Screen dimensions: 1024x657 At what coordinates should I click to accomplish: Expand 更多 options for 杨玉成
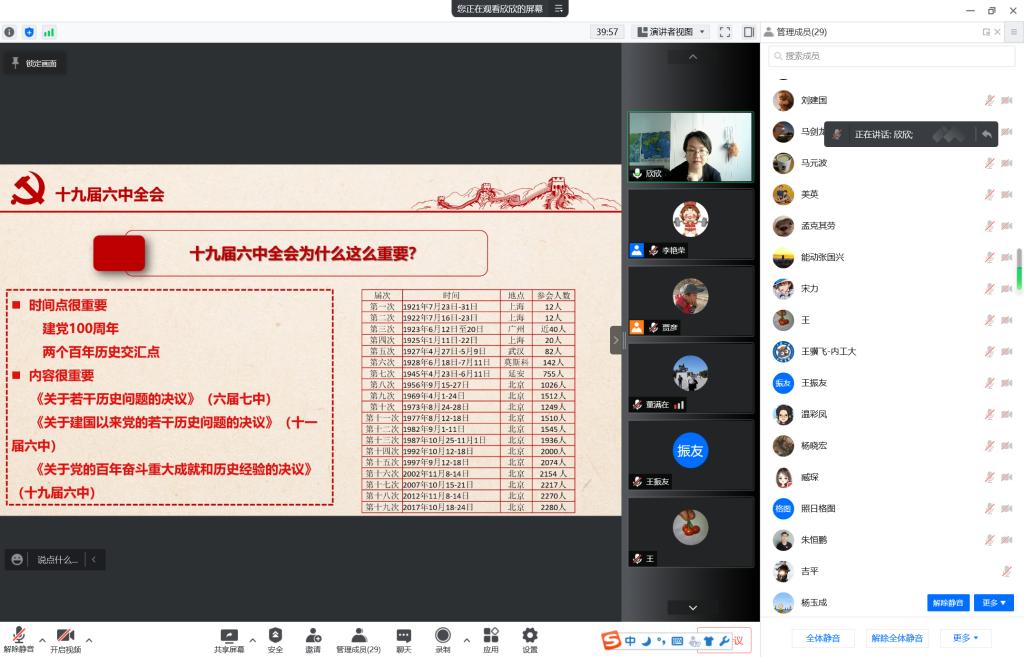point(993,602)
